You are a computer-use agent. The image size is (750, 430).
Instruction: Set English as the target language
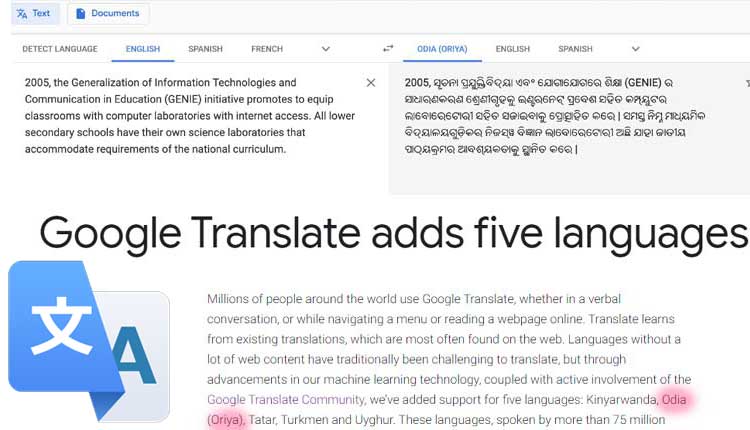click(x=512, y=49)
